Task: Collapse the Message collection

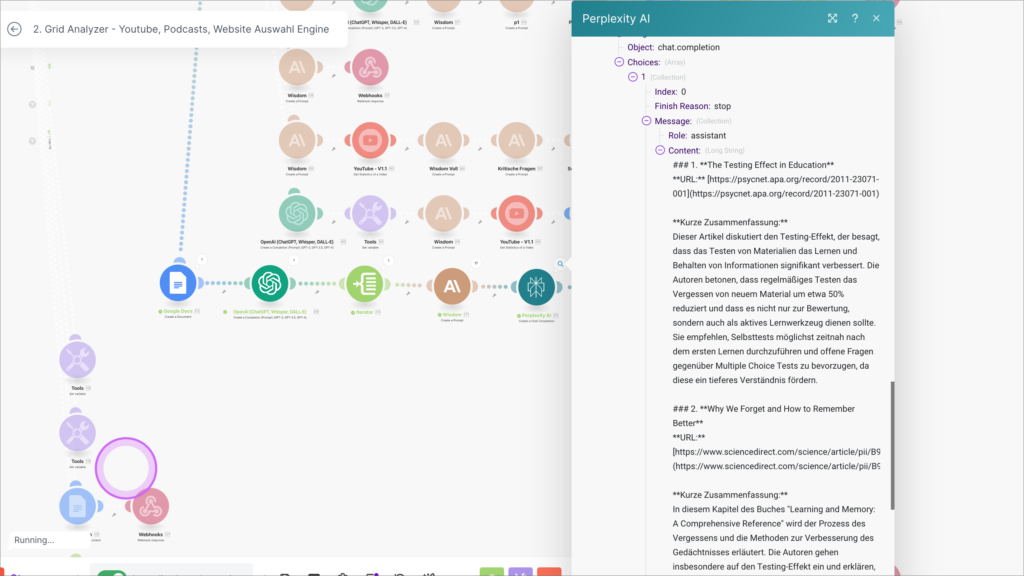Action: point(647,121)
